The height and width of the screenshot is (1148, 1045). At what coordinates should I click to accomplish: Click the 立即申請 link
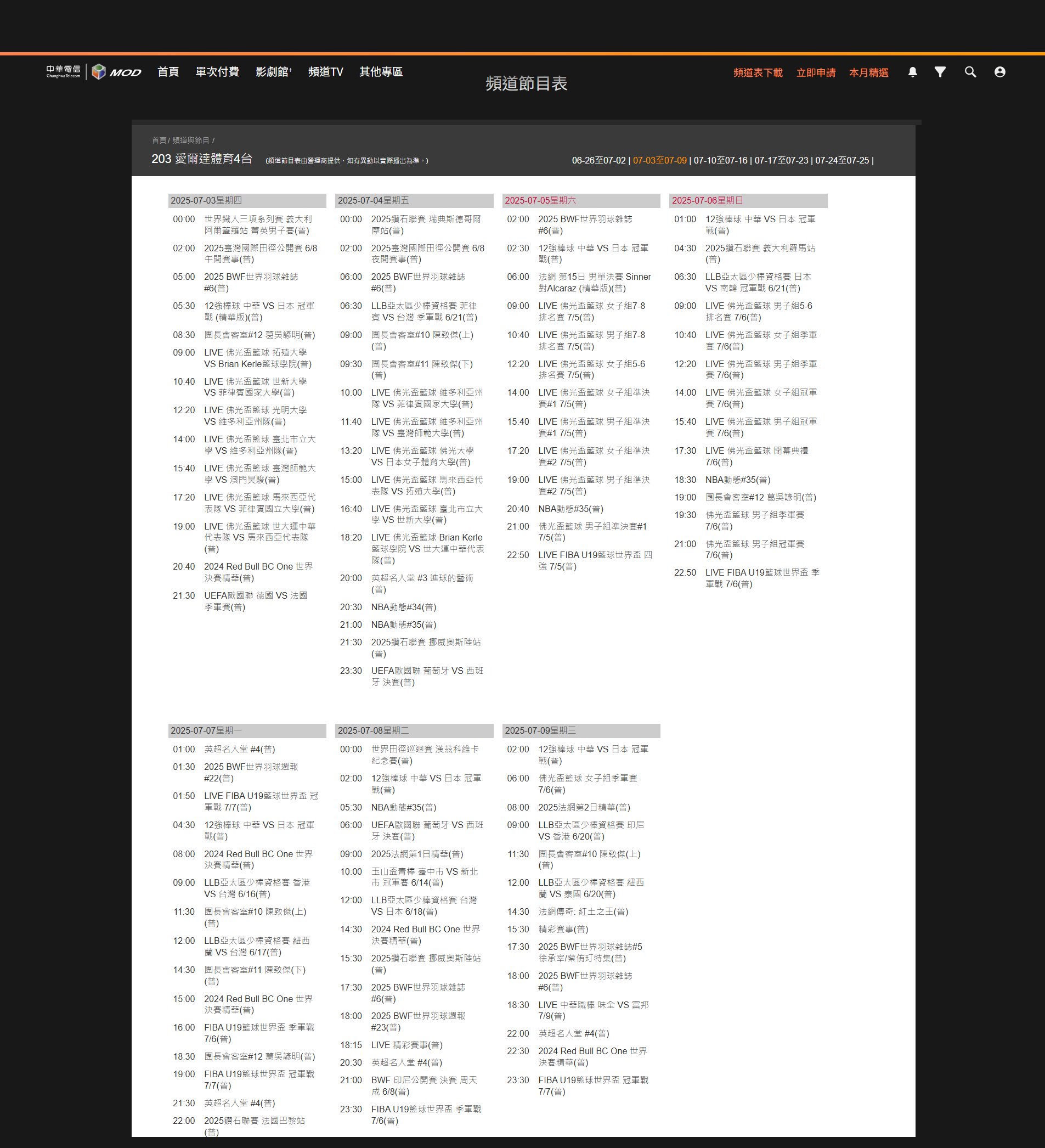(x=816, y=72)
